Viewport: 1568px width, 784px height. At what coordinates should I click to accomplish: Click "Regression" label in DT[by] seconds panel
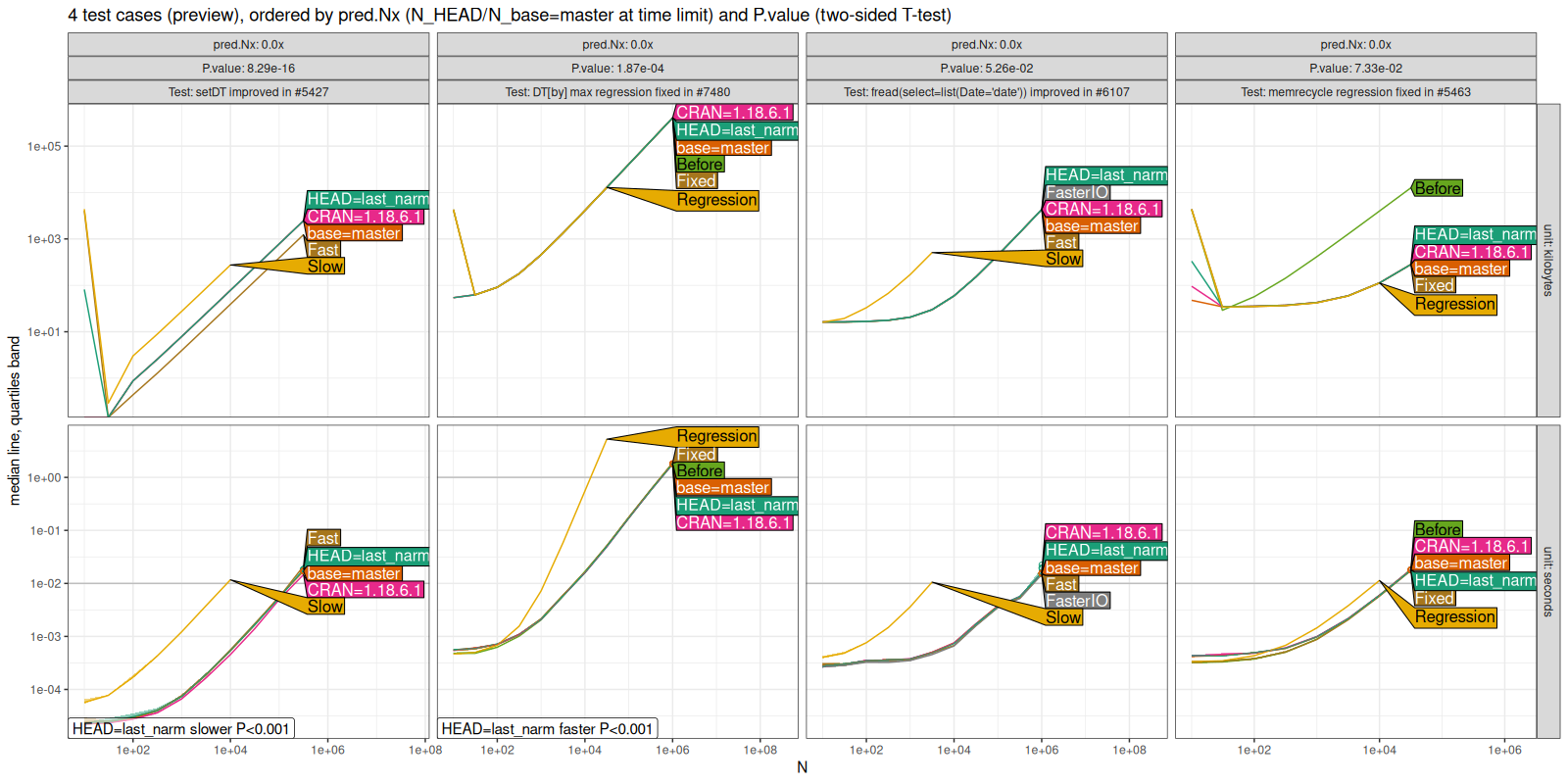coord(717,436)
